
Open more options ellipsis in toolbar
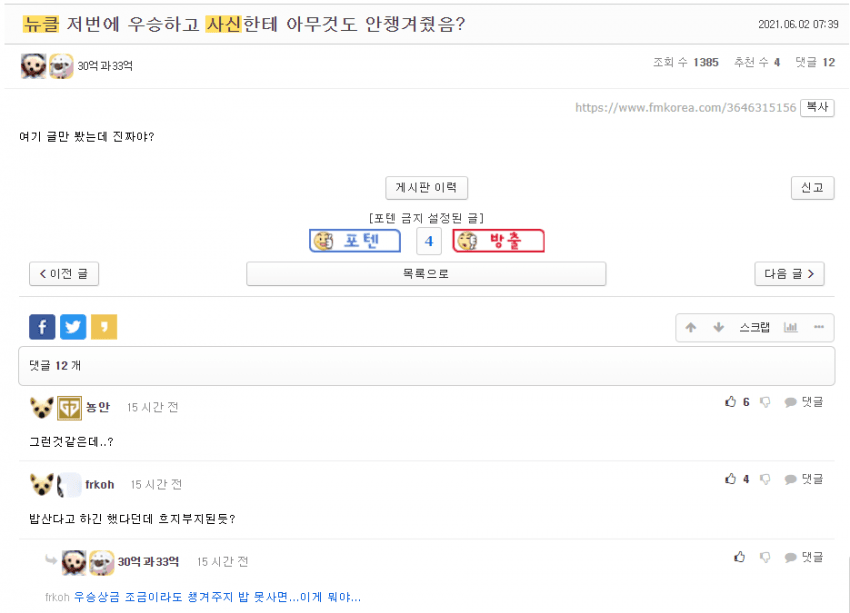[819, 327]
